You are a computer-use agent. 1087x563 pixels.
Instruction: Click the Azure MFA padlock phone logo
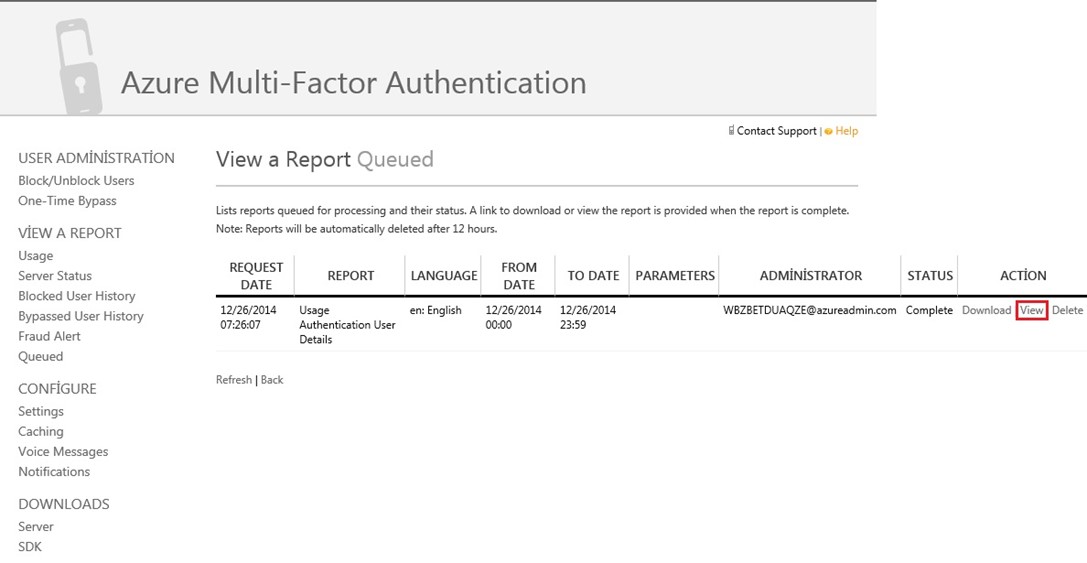pos(78,67)
